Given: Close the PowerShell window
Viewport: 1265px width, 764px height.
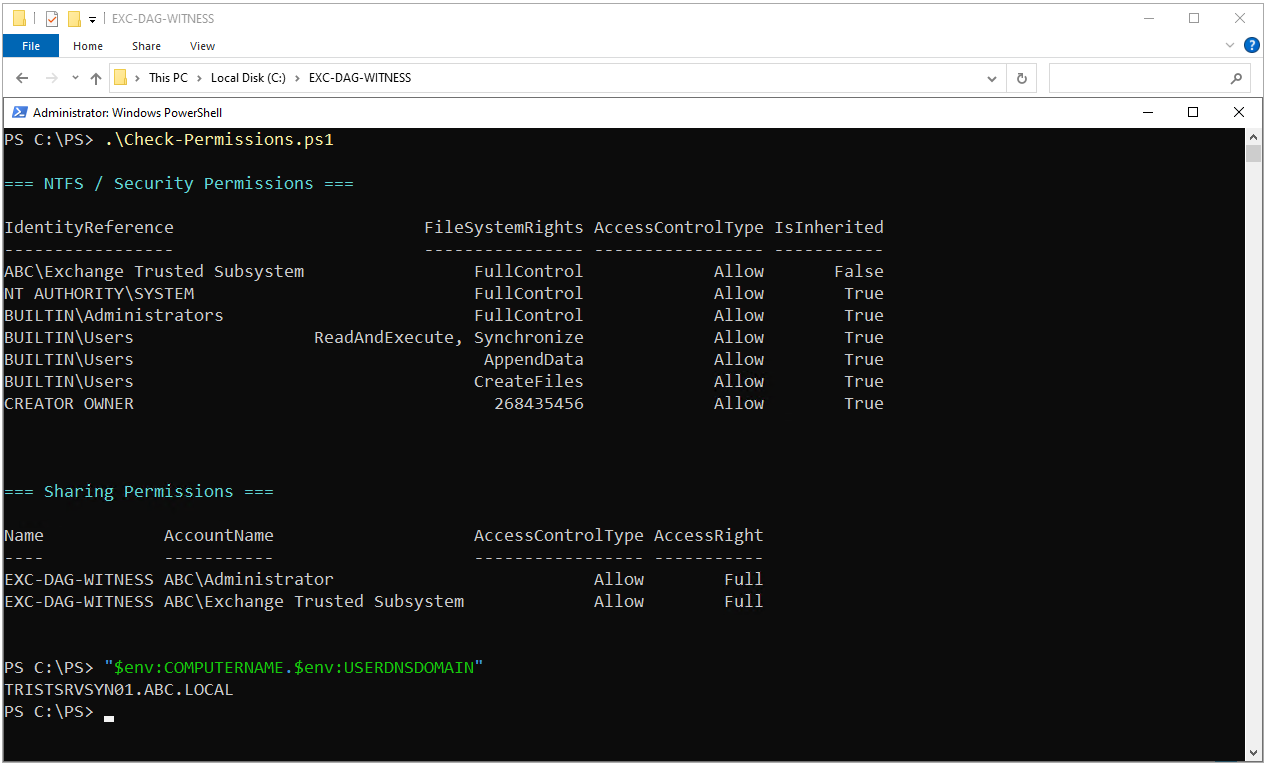Looking at the screenshot, I should (x=1239, y=112).
